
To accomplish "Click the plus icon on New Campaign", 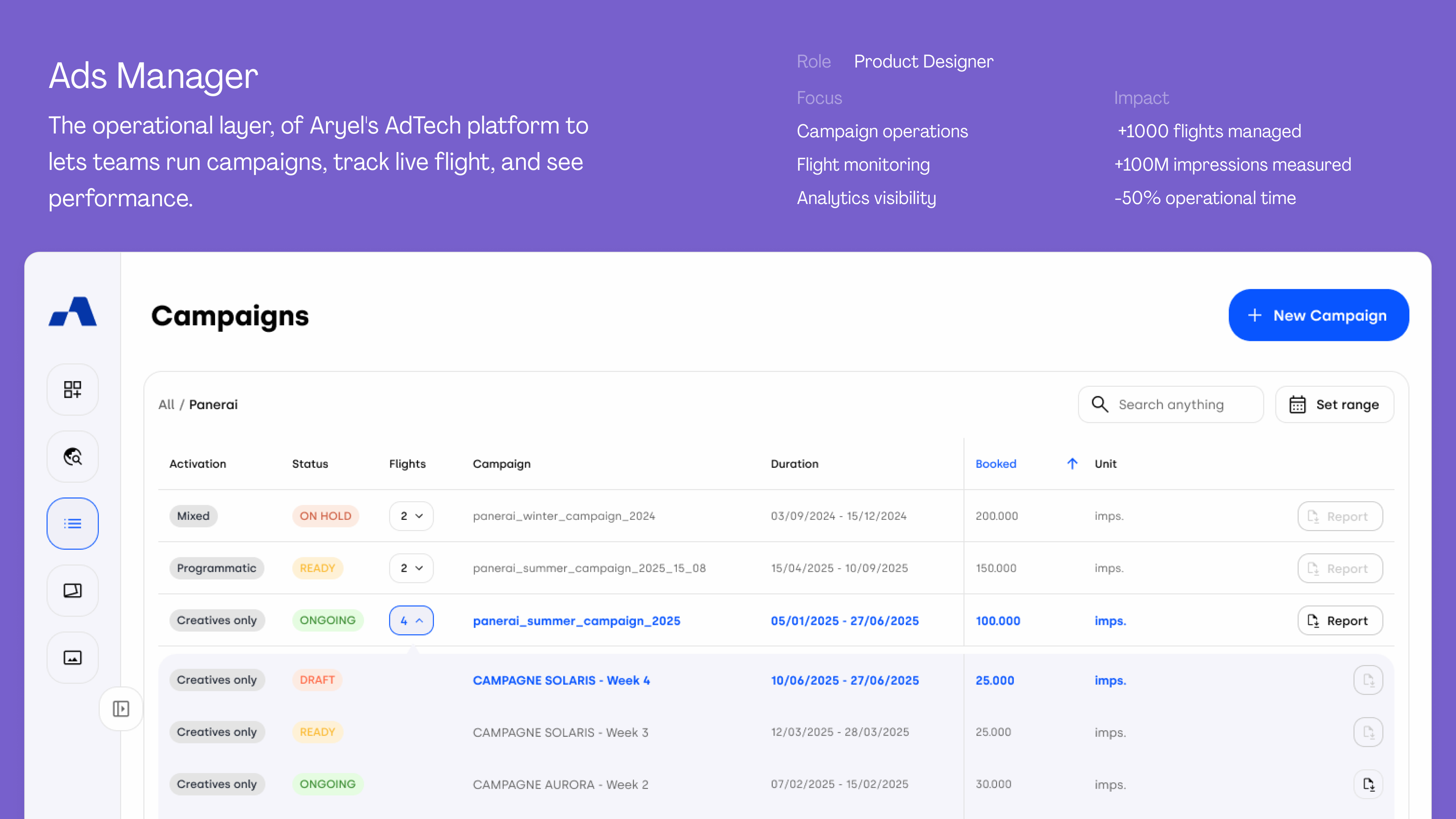I will 1254,315.
